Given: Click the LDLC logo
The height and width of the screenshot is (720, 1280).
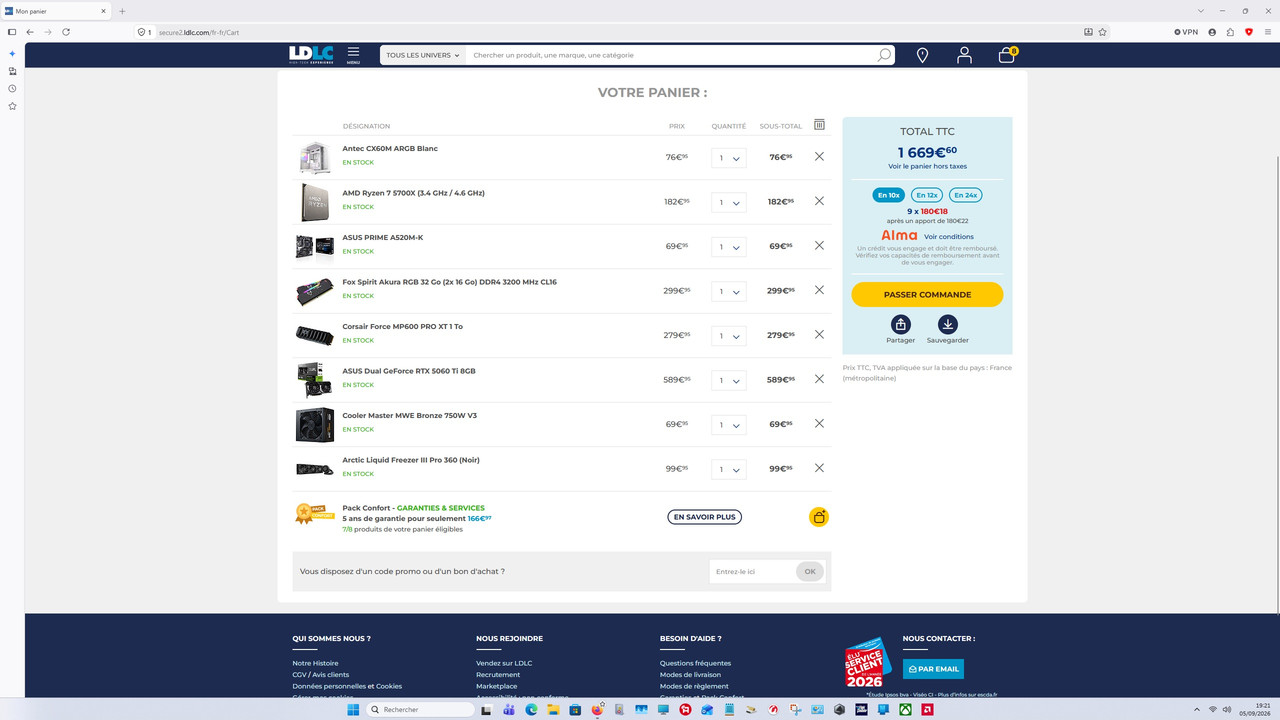Looking at the screenshot, I should click(x=311, y=55).
